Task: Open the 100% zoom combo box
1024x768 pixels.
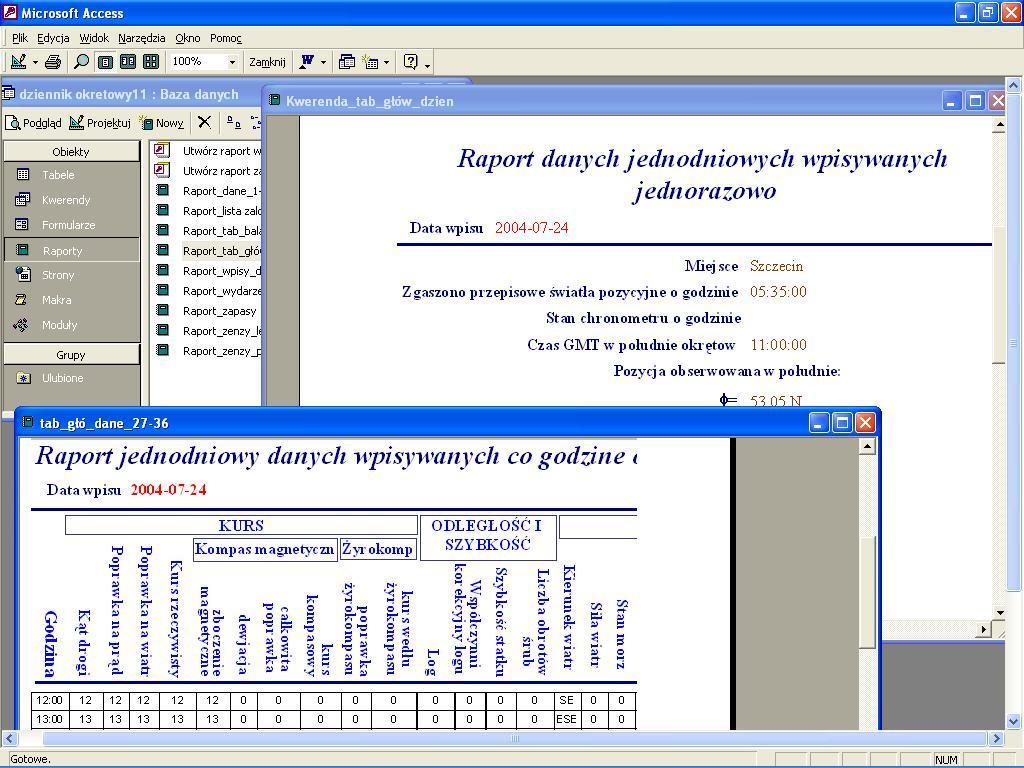Action: (x=204, y=62)
